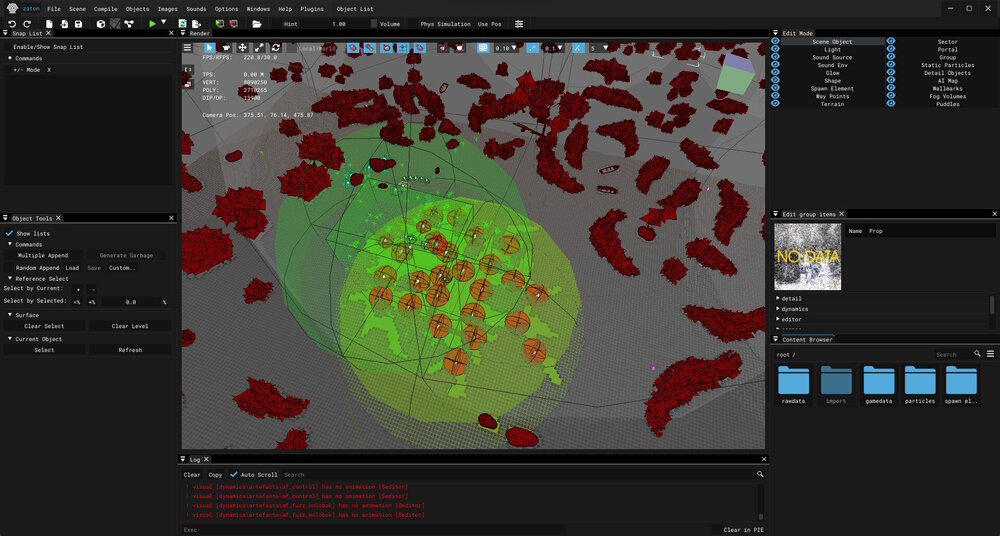Expand the detail tree item
This screenshot has width=1000, height=536.
778,298
